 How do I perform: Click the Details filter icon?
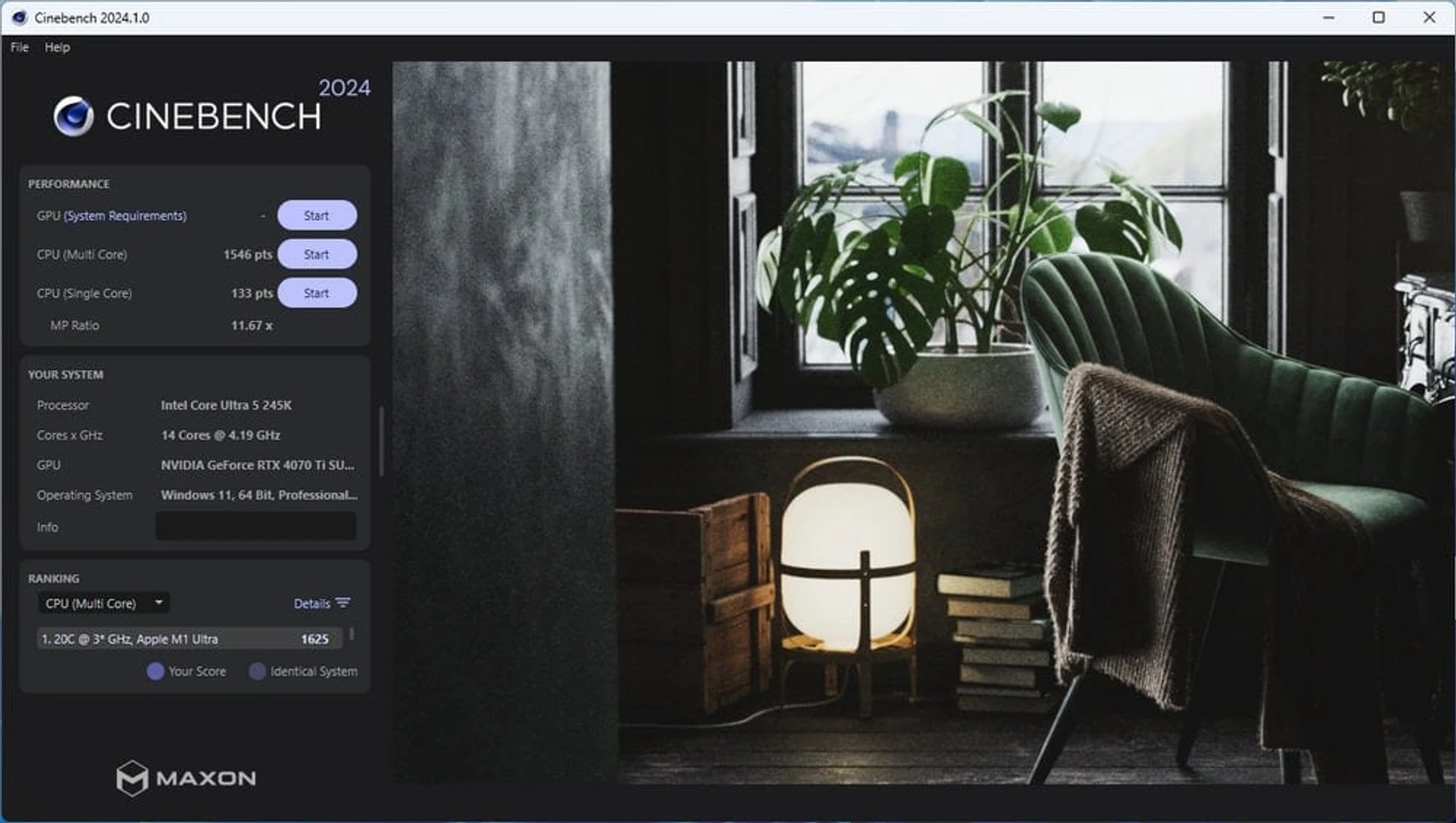coord(343,603)
